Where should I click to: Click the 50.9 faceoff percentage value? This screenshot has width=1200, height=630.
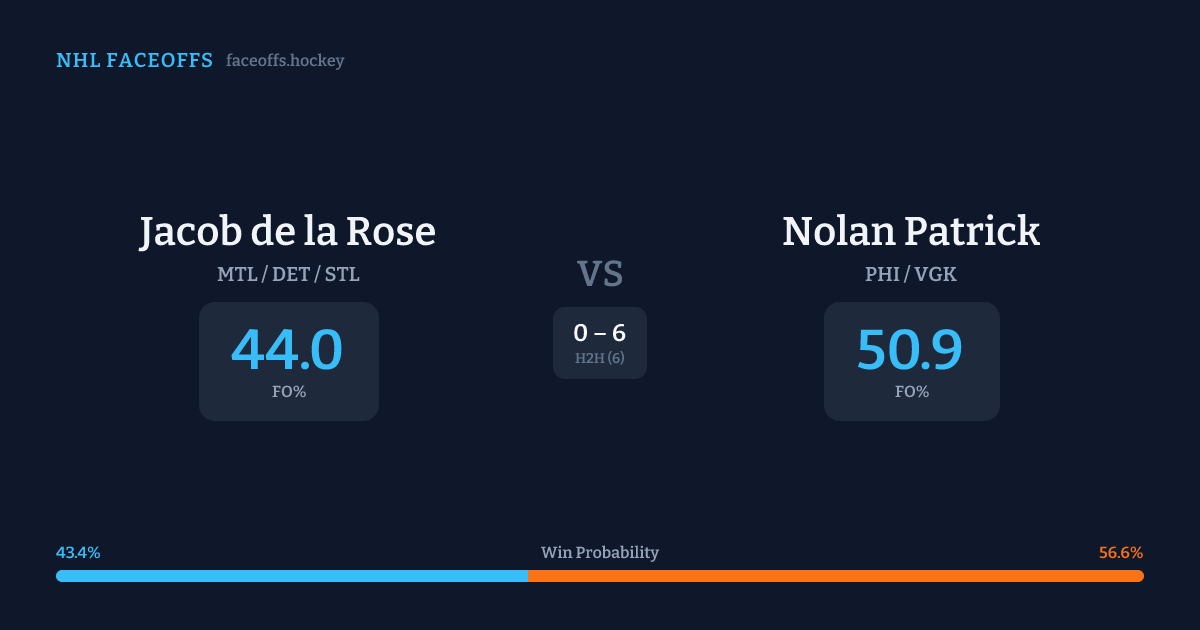[911, 350]
